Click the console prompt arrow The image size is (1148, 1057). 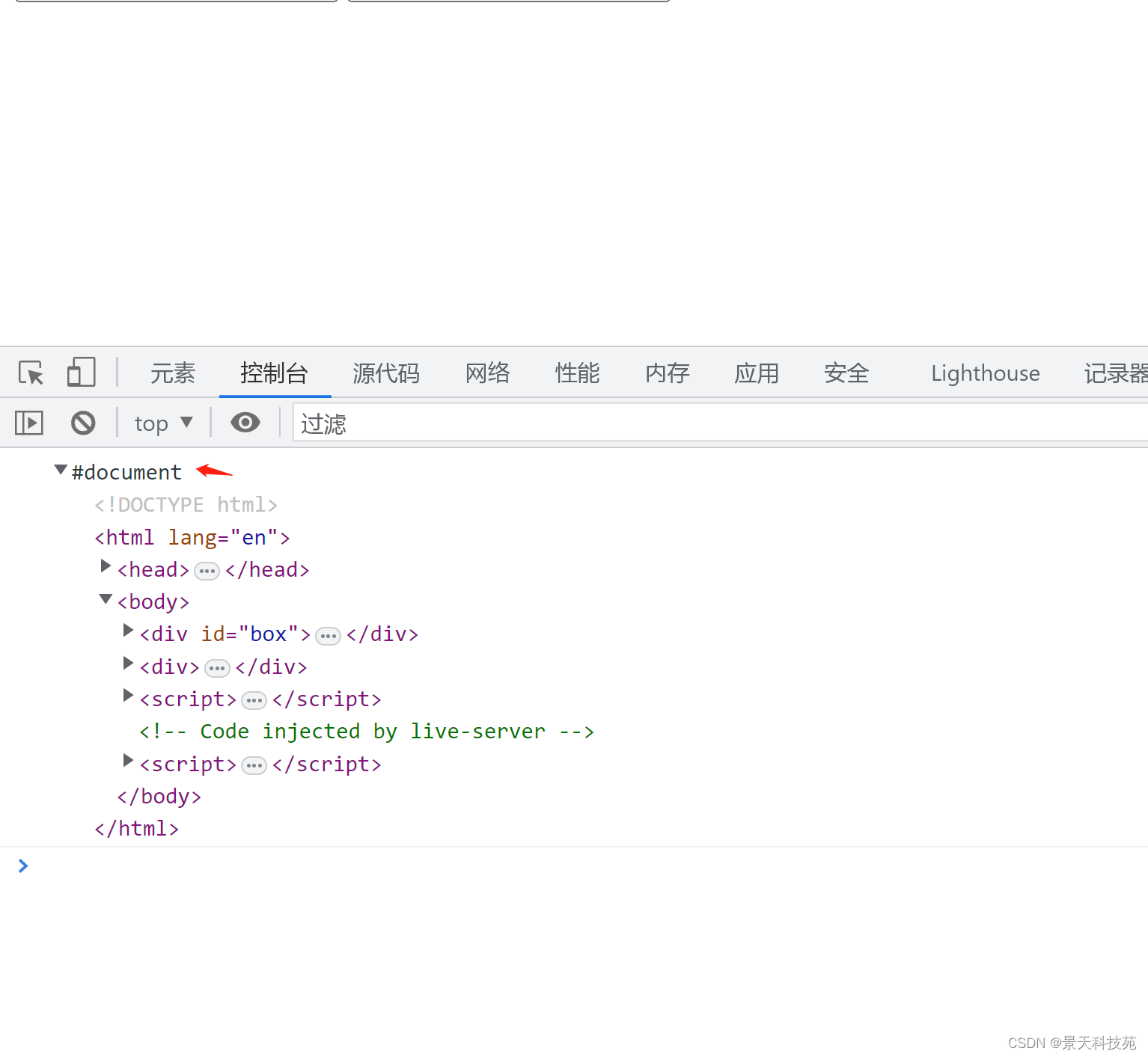23,865
